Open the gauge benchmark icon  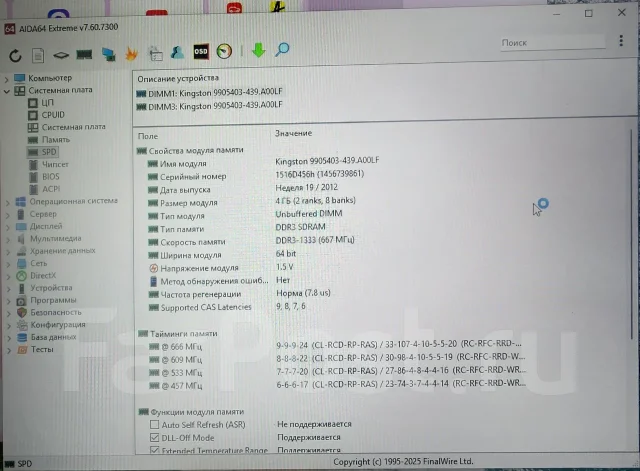point(224,51)
